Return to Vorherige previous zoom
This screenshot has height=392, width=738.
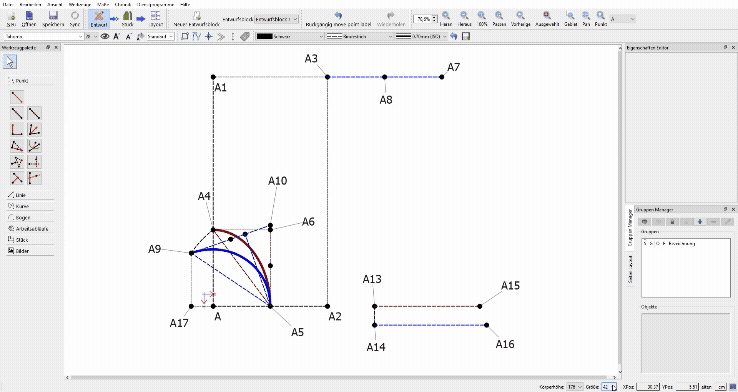click(521, 18)
